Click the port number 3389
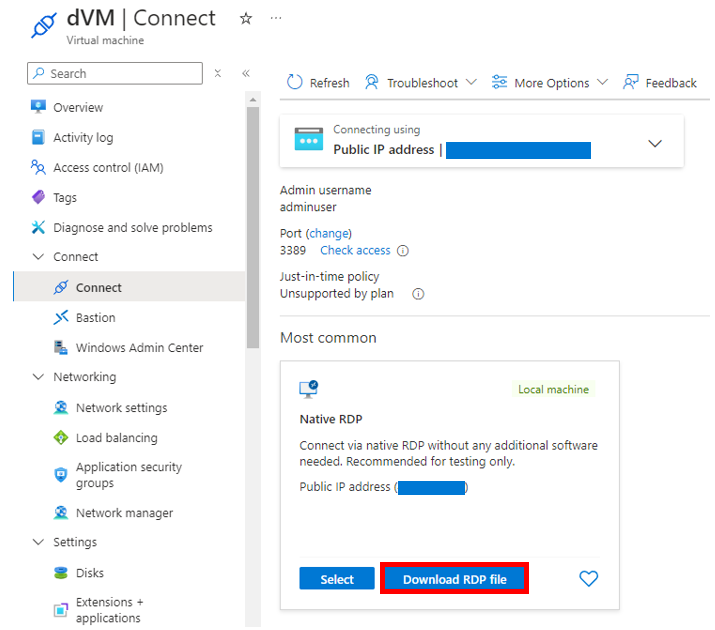This screenshot has height=630, width=715. [x=293, y=250]
